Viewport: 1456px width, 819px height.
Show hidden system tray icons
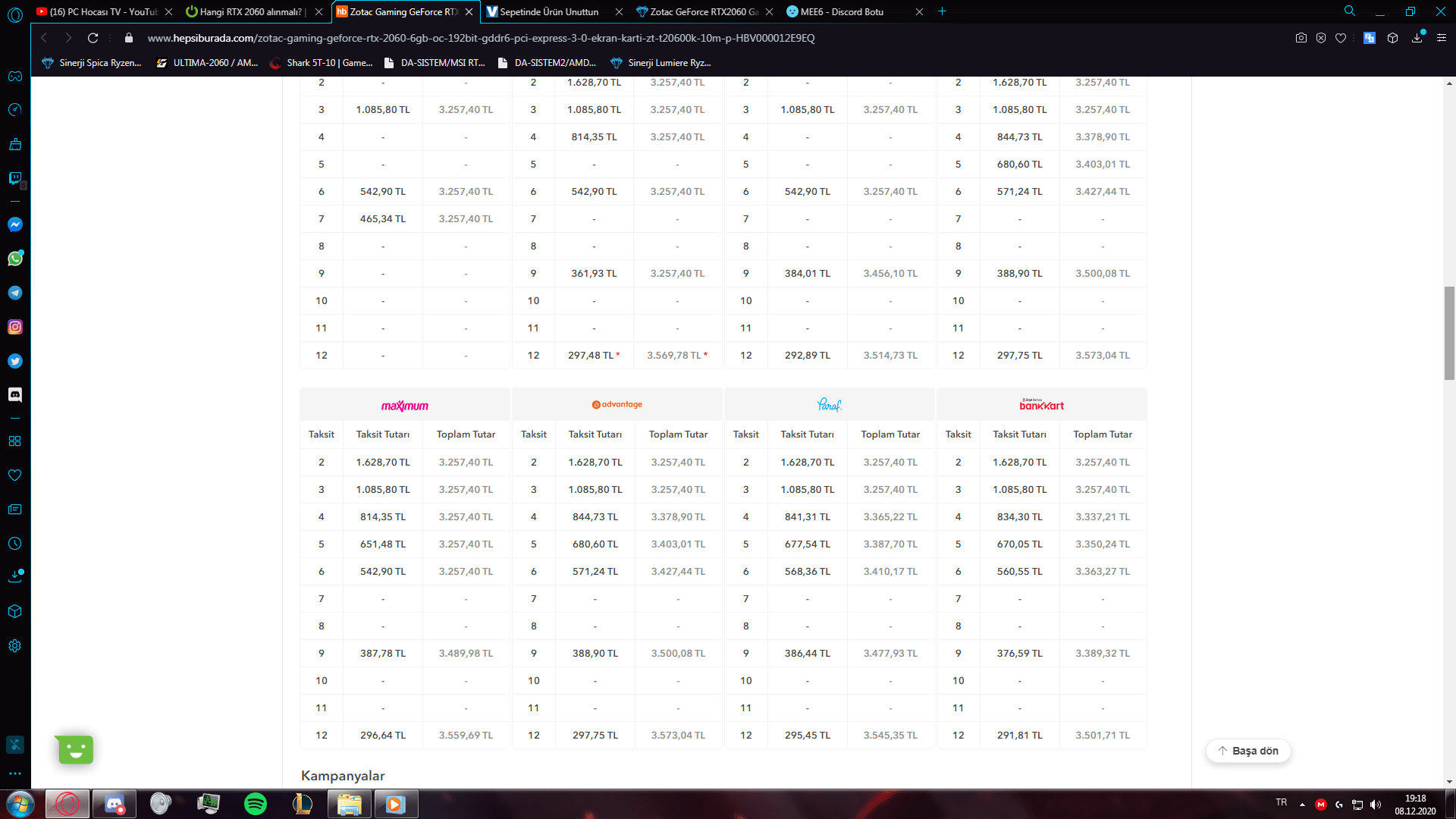point(1302,805)
